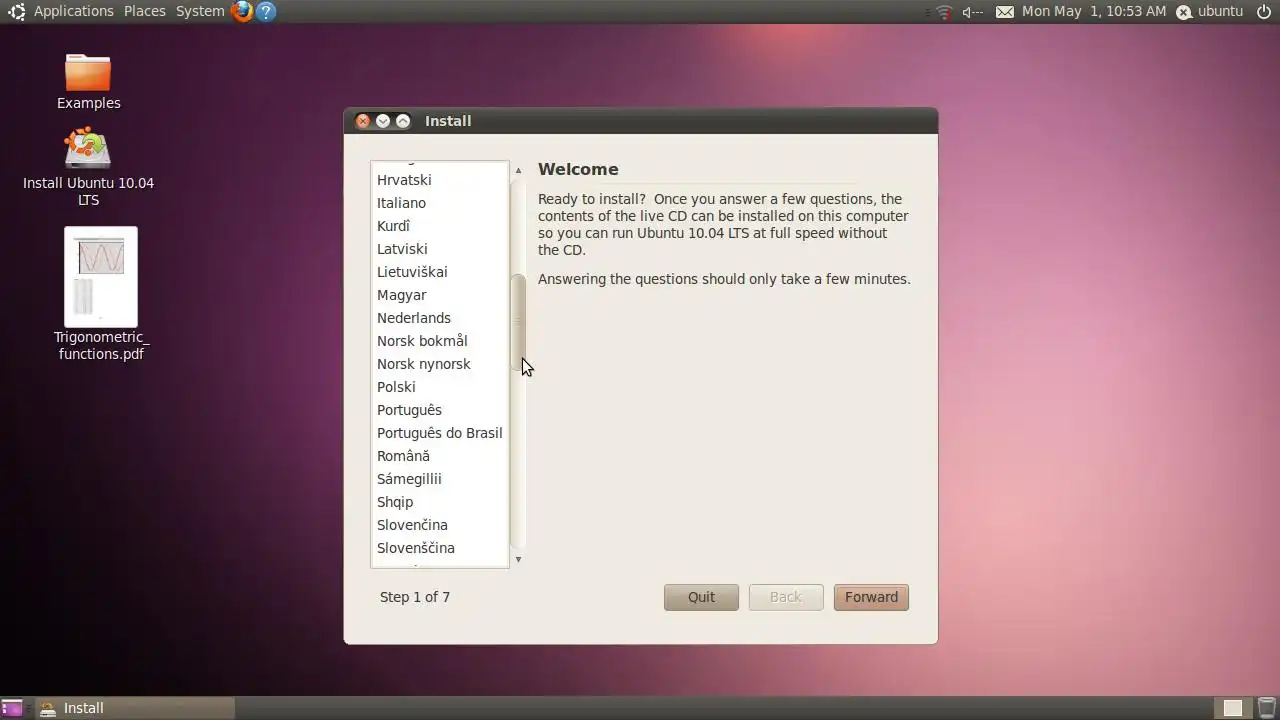Open the ubuntu user status menu
1280x720 pixels.
tap(1209, 12)
